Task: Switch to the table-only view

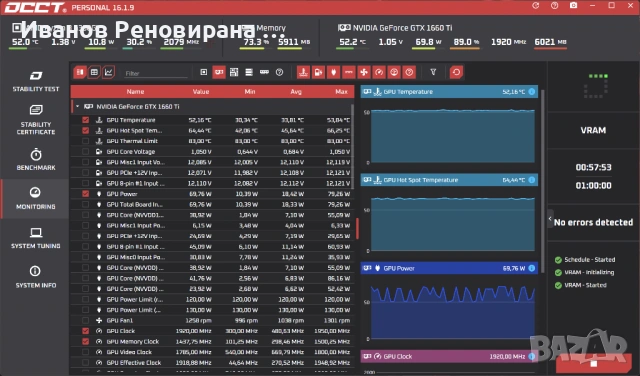Action: point(94,72)
